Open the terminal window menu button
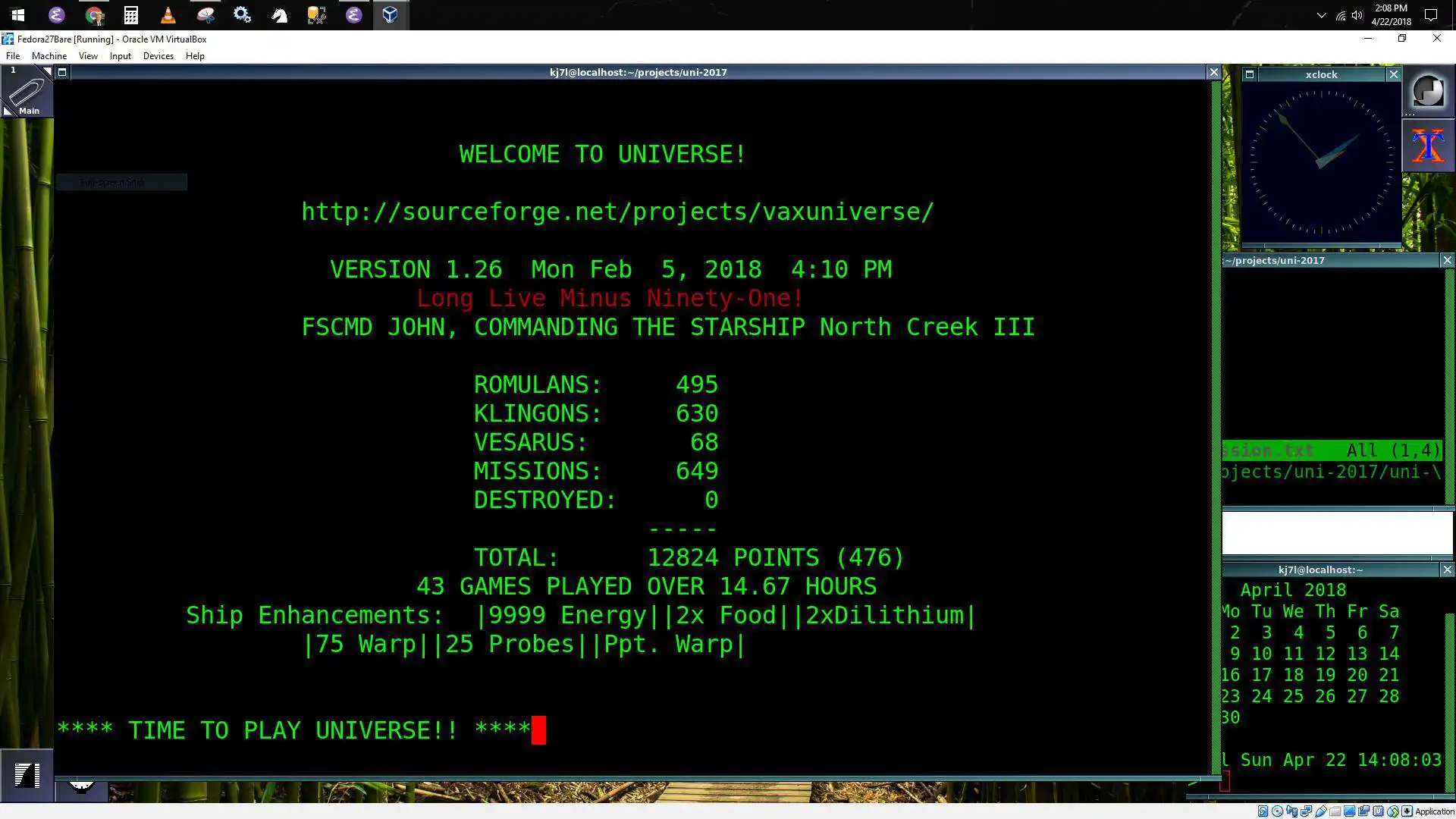This screenshot has width=1456, height=819. (x=62, y=72)
